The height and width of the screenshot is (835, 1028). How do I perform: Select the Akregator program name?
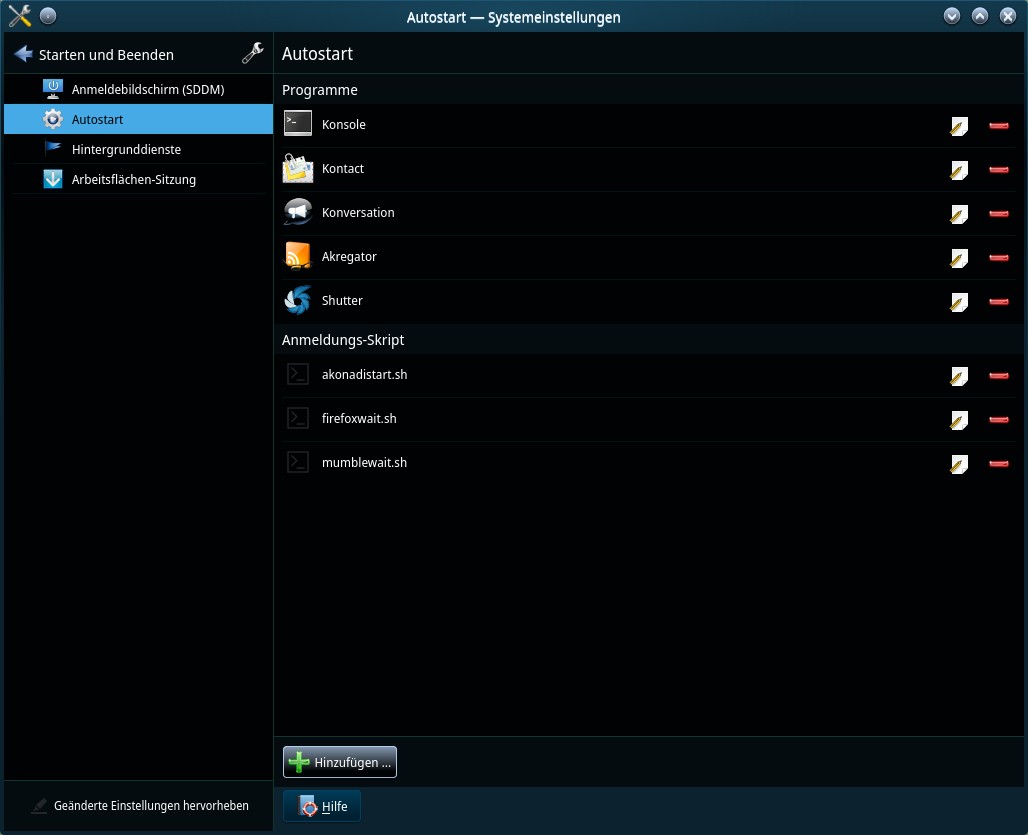349,256
